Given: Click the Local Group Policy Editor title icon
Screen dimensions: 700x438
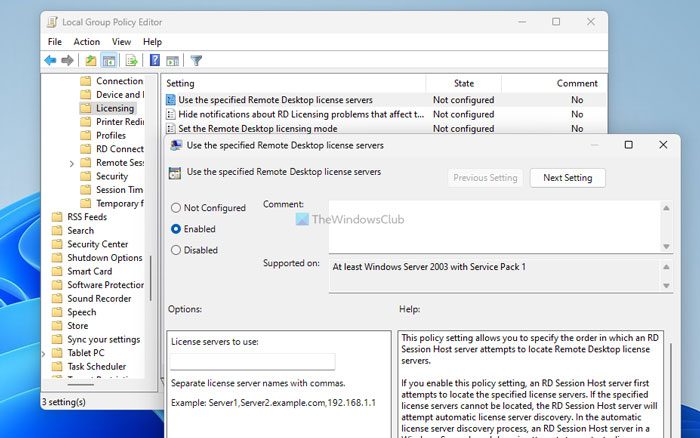Looking at the screenshot, I should coord(52,22).
